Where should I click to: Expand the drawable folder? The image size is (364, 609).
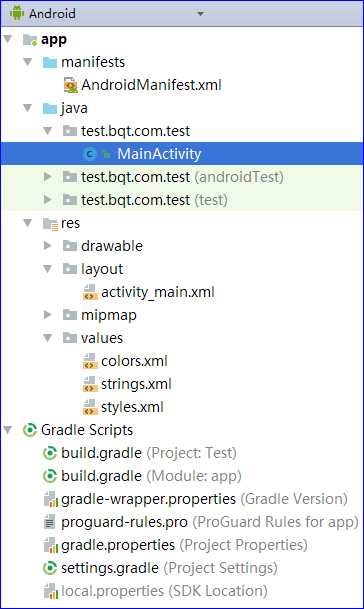[48, 245]
